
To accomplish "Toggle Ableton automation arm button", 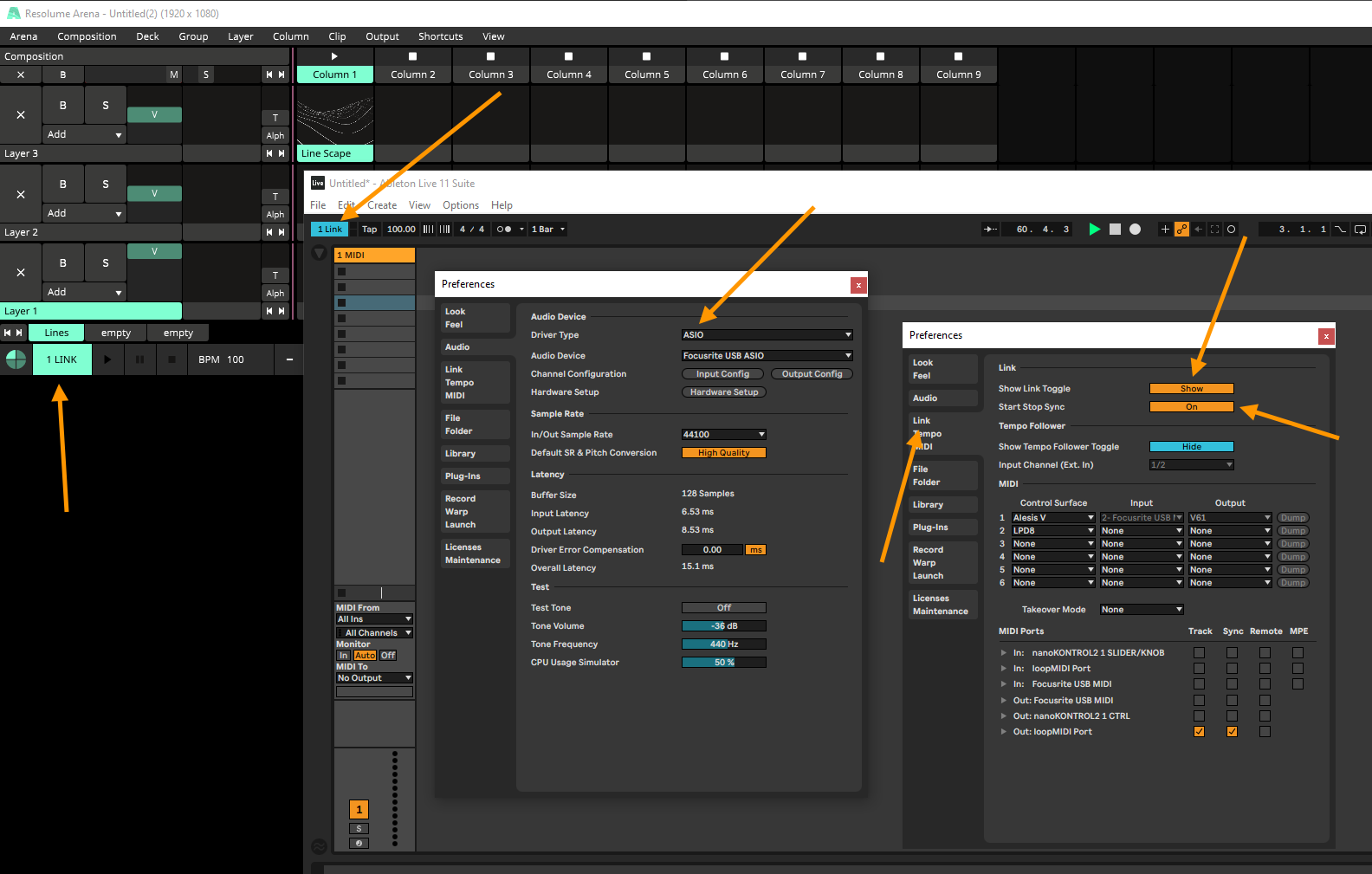I will tap(1182, 230).
